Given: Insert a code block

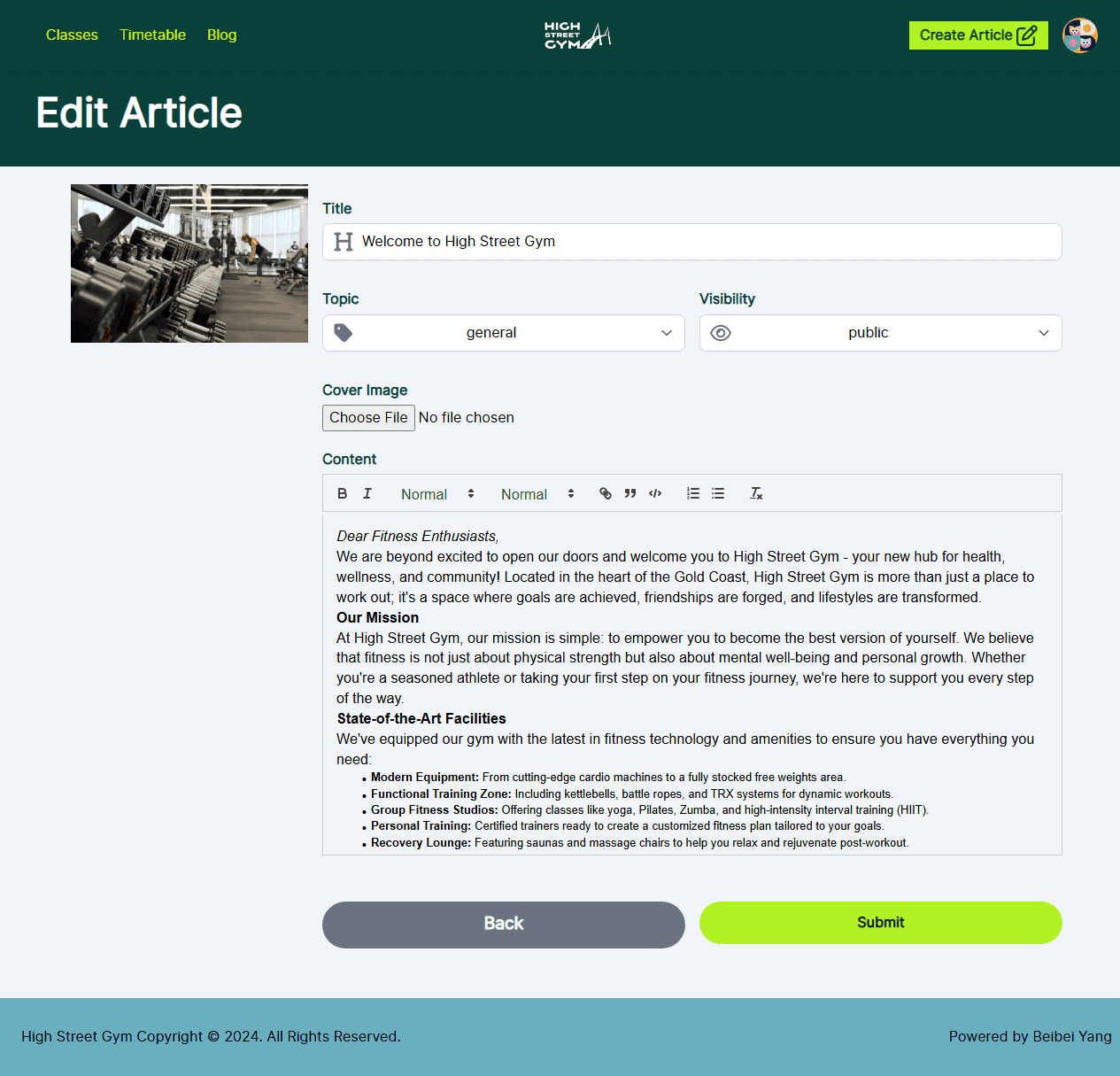Looking at the screenshot, I should click(655, 493).
